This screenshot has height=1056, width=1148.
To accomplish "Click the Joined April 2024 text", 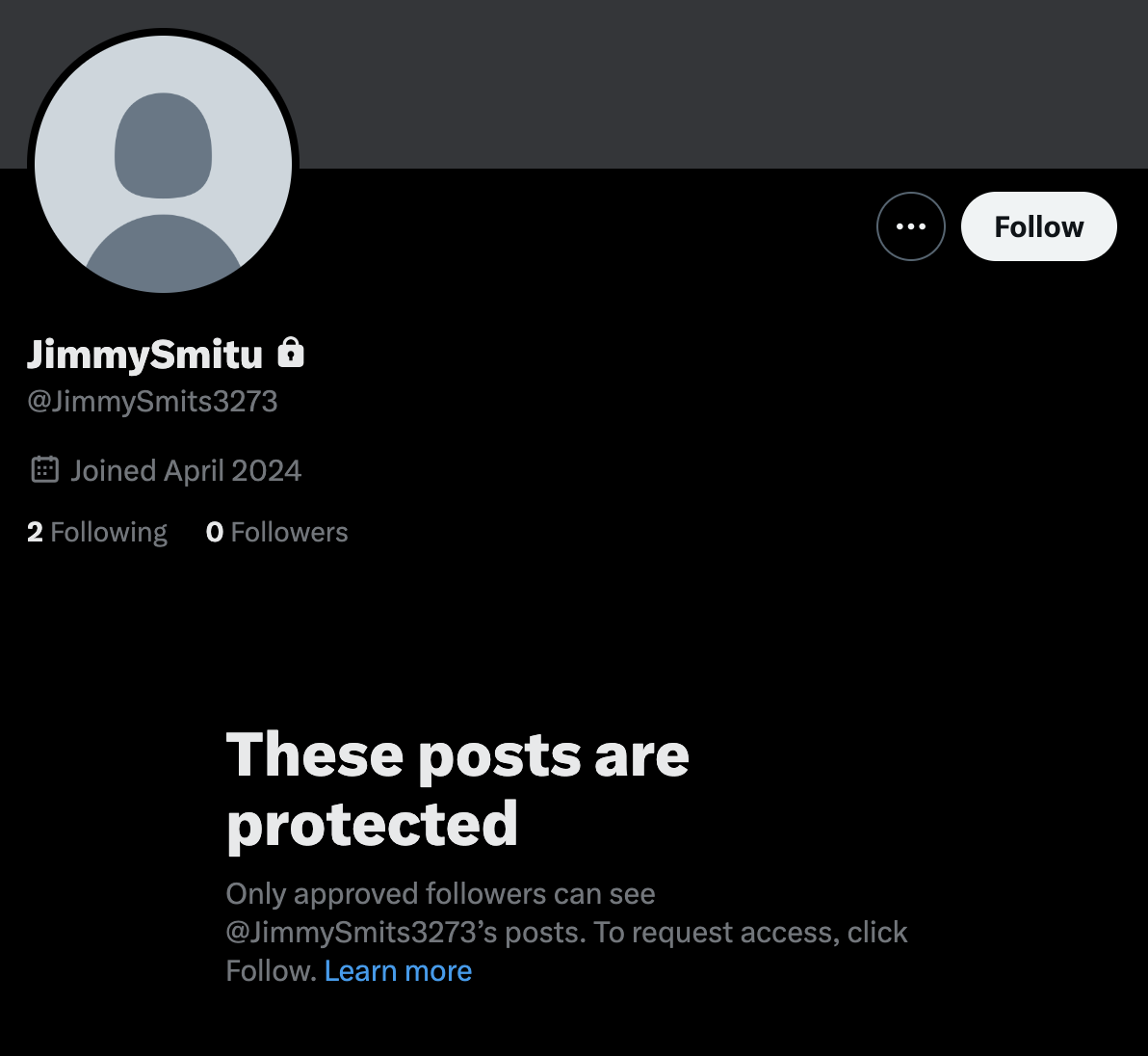I will pyautogui.click(x=186, y=470).
